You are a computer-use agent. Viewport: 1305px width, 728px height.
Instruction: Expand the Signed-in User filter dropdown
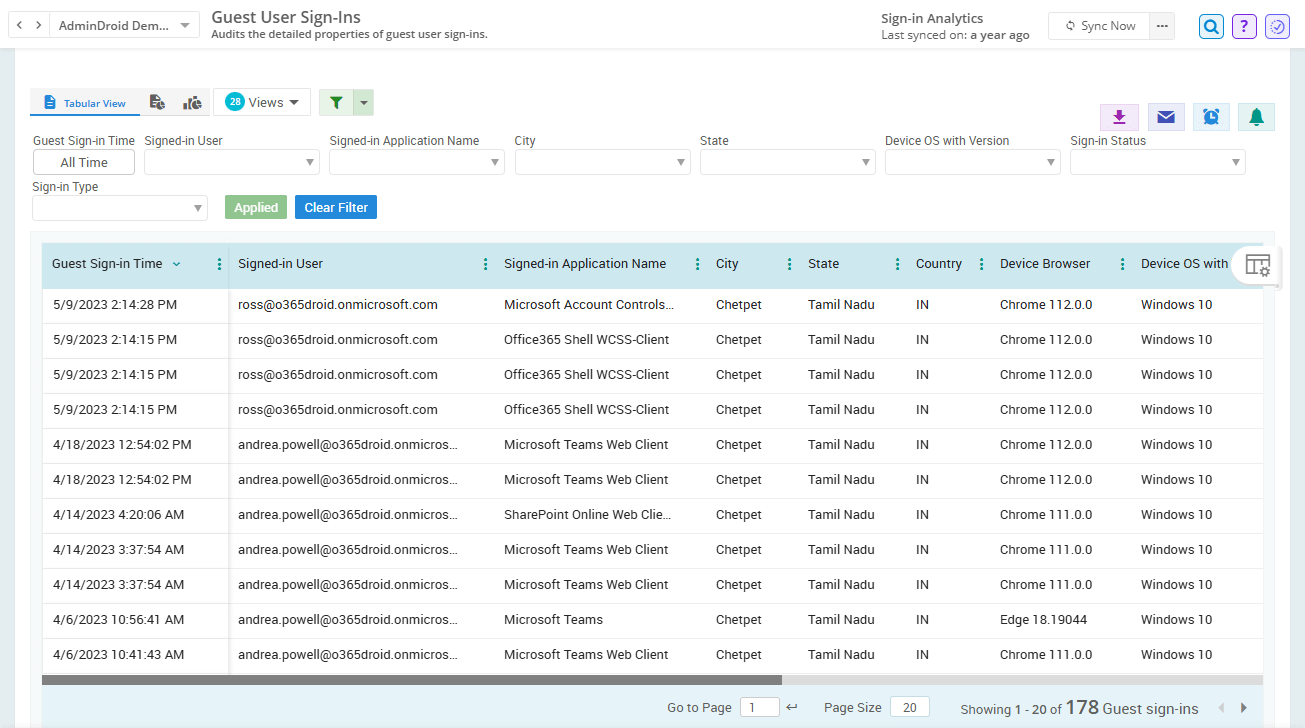[x=231, y=162]
